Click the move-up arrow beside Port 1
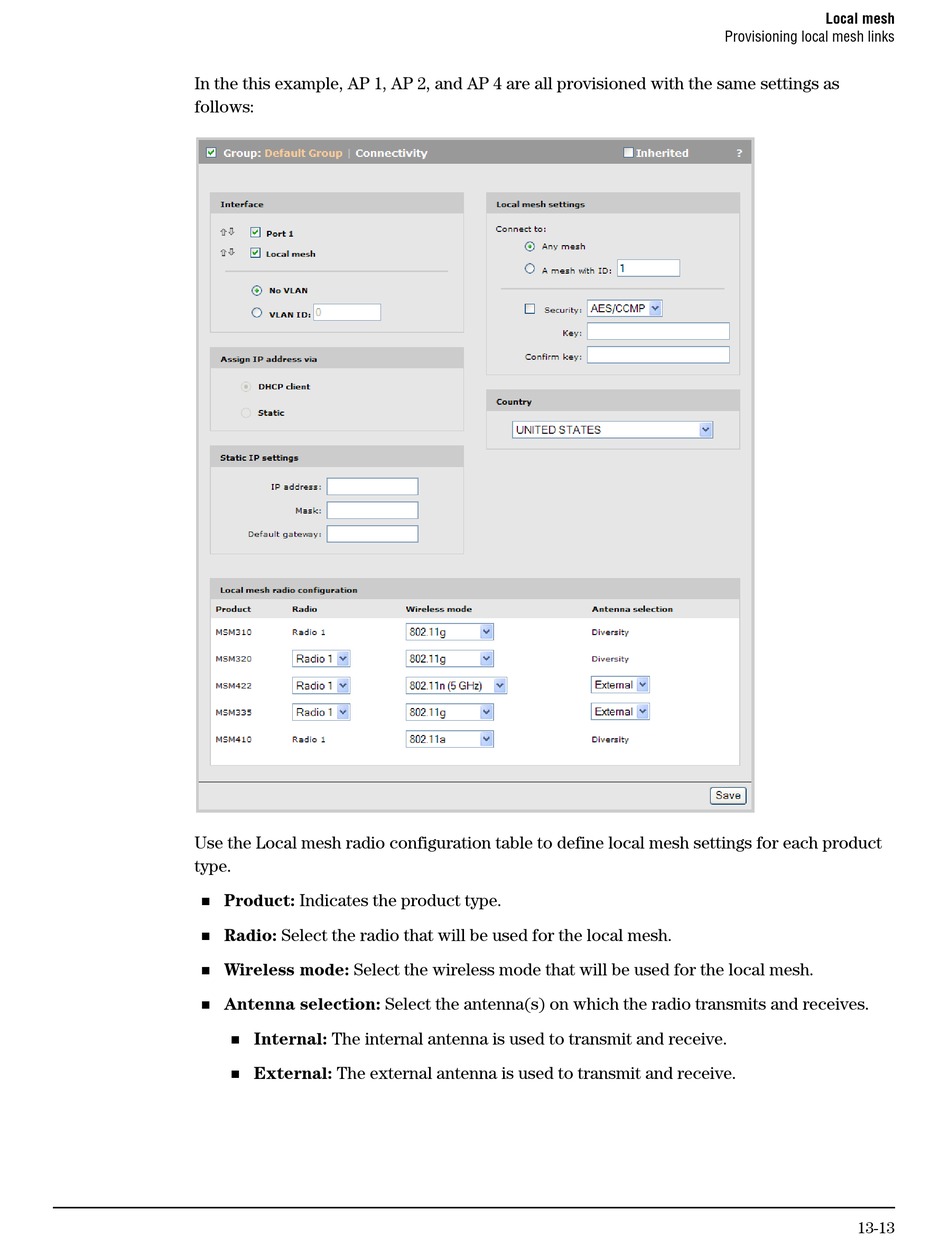950x1248 pixels. pos(223,232)
